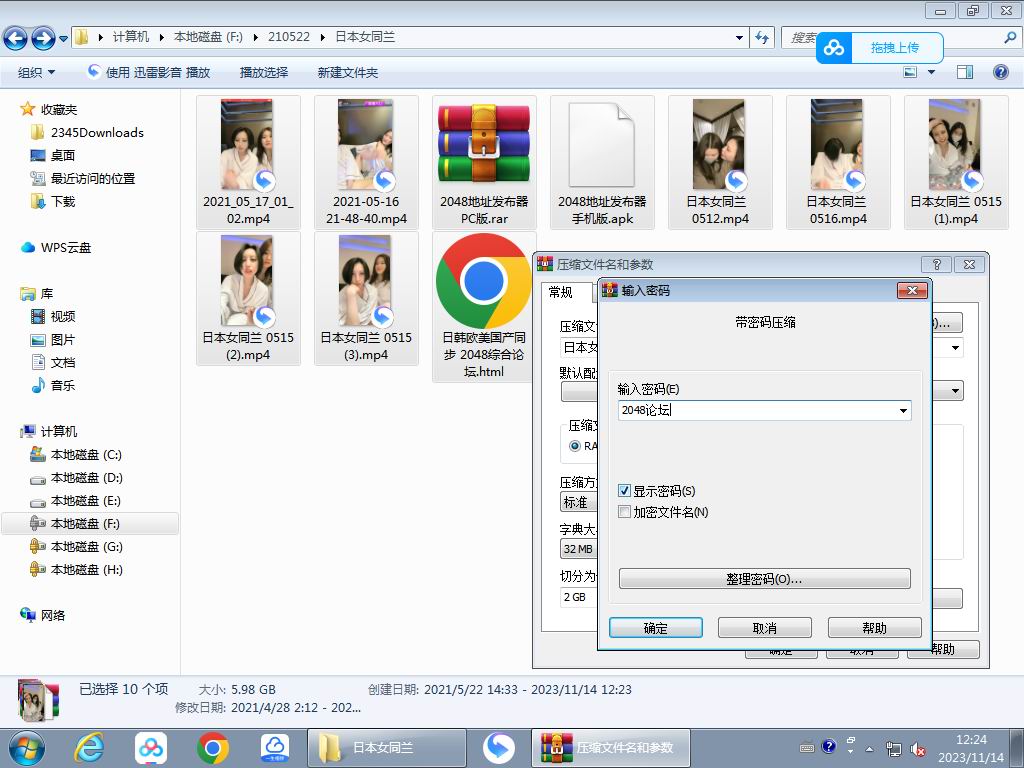
Task: Launch Chrome from the taskbar
Action: pyautogui.click(x=212, y=747)
